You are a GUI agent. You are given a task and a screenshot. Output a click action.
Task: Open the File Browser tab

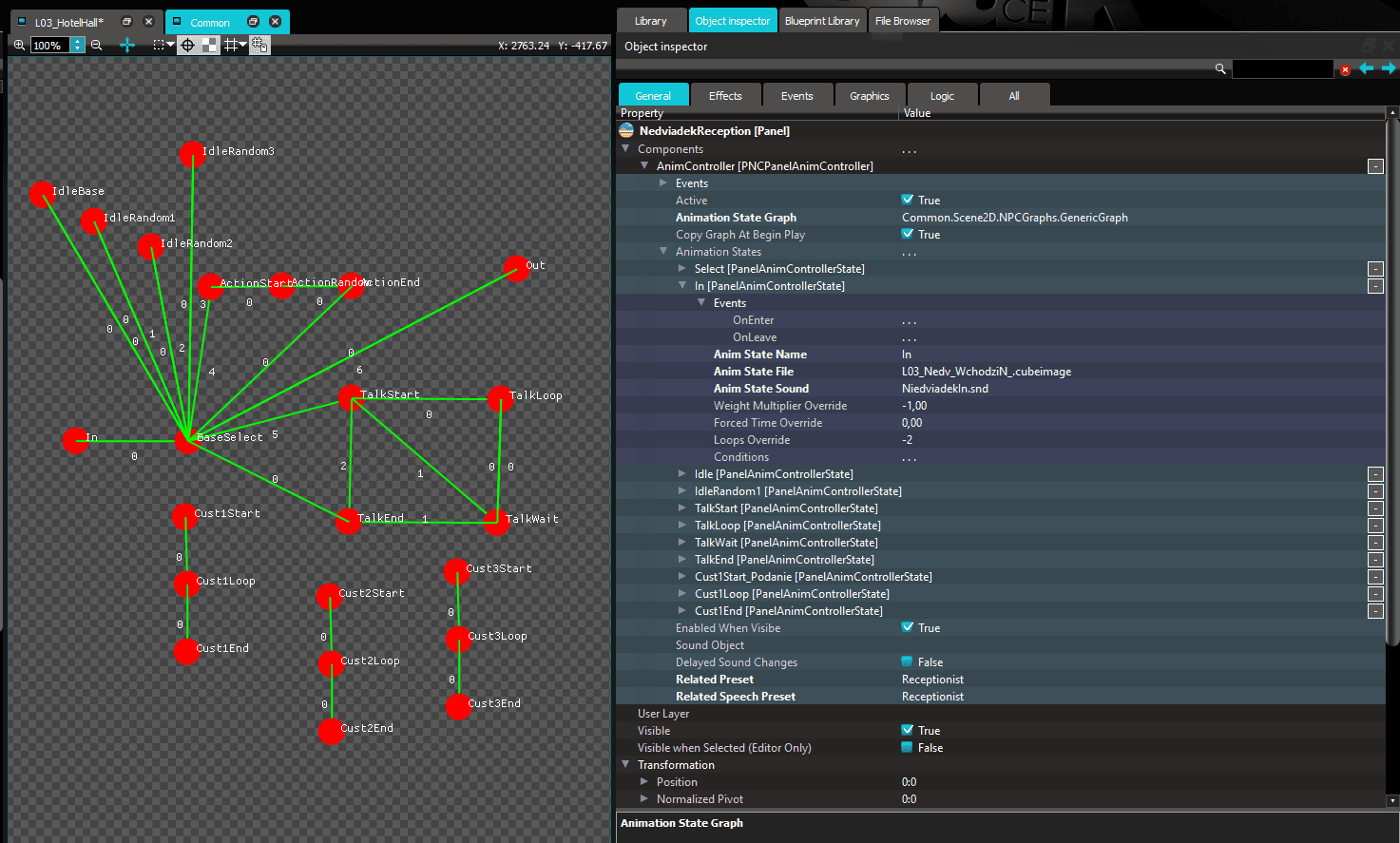tap(904, 21)
